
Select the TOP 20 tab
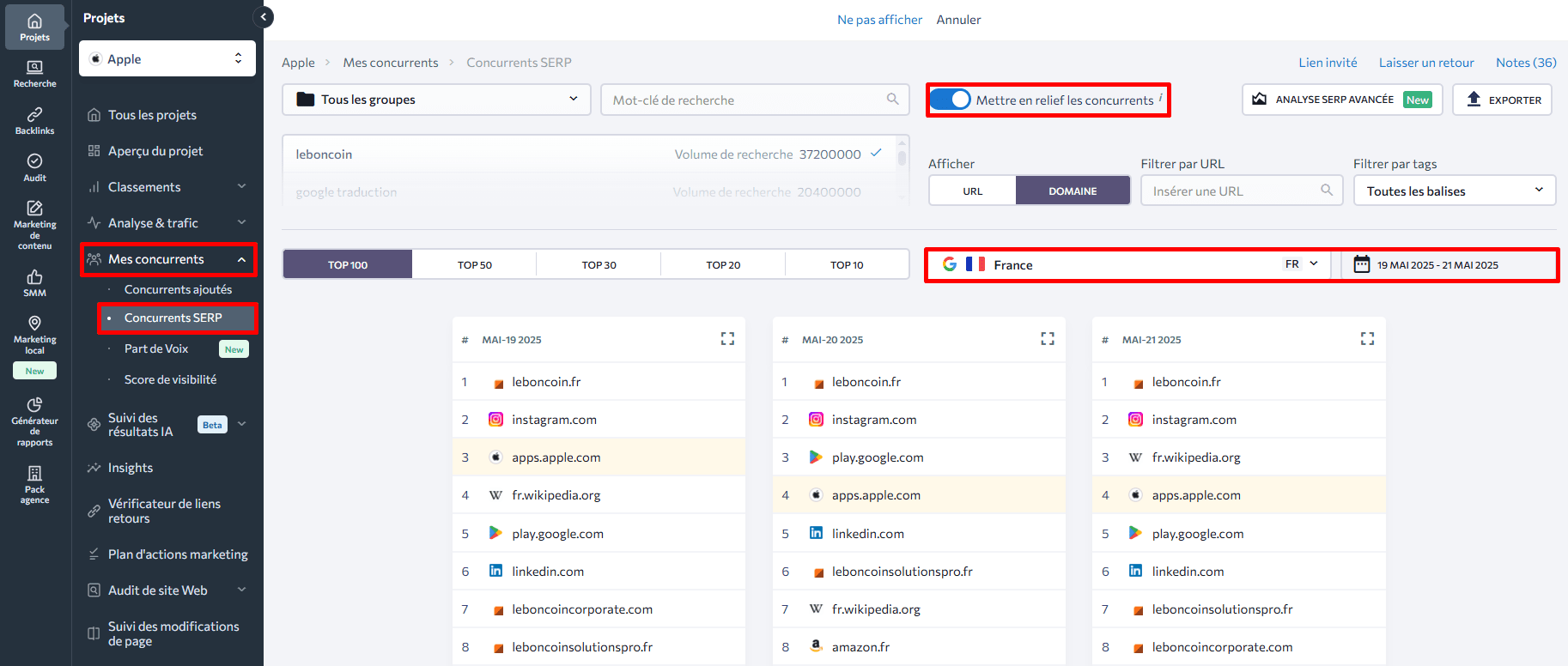723,264
